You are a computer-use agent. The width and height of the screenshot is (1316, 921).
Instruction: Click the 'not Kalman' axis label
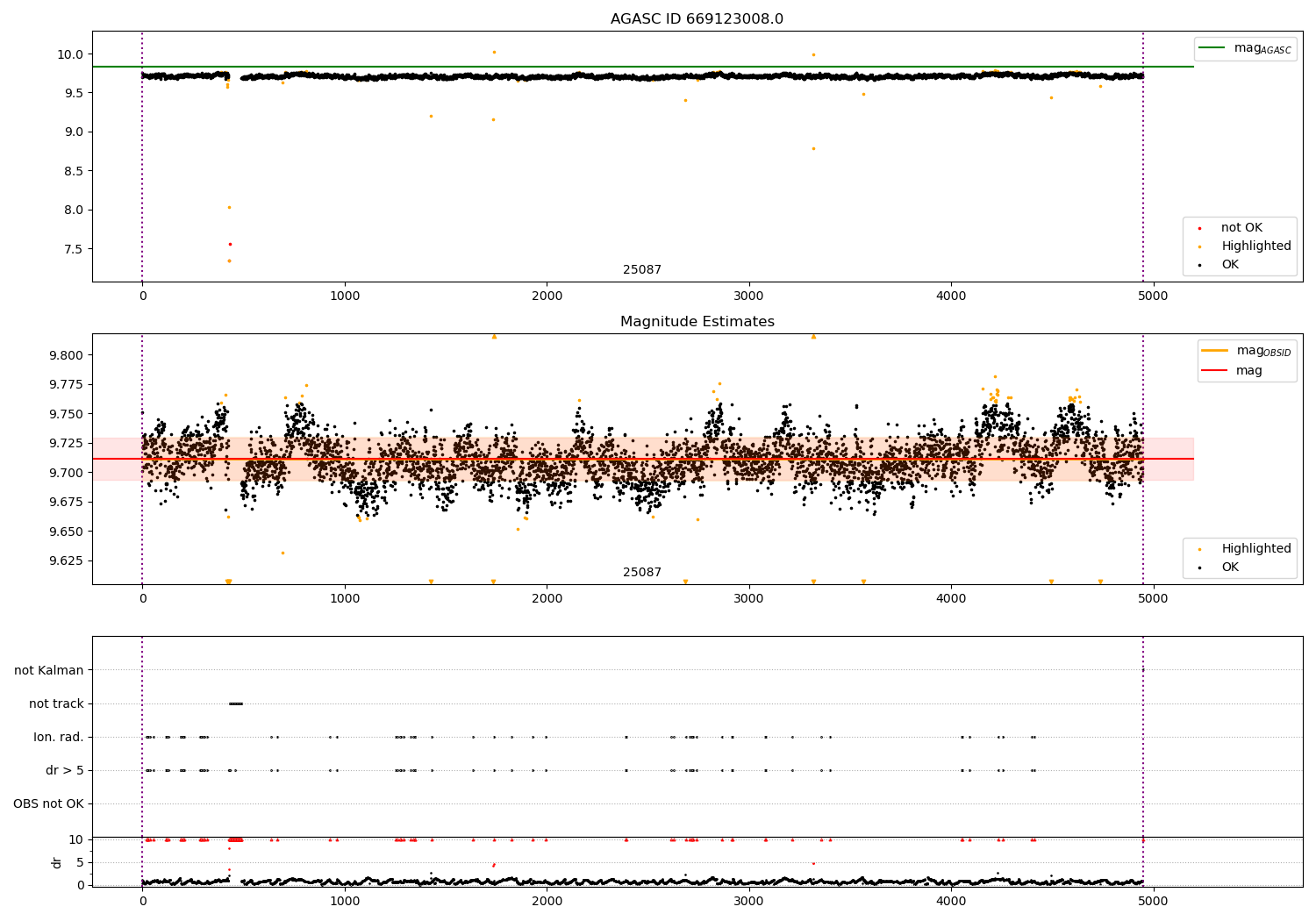[x=49, y=670]
